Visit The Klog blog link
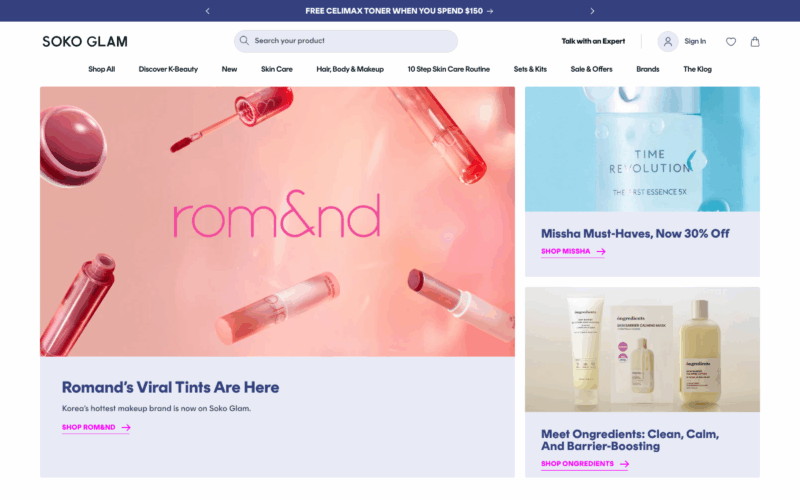Viewport: 800px width, 500px height. [x=697, y=69]
